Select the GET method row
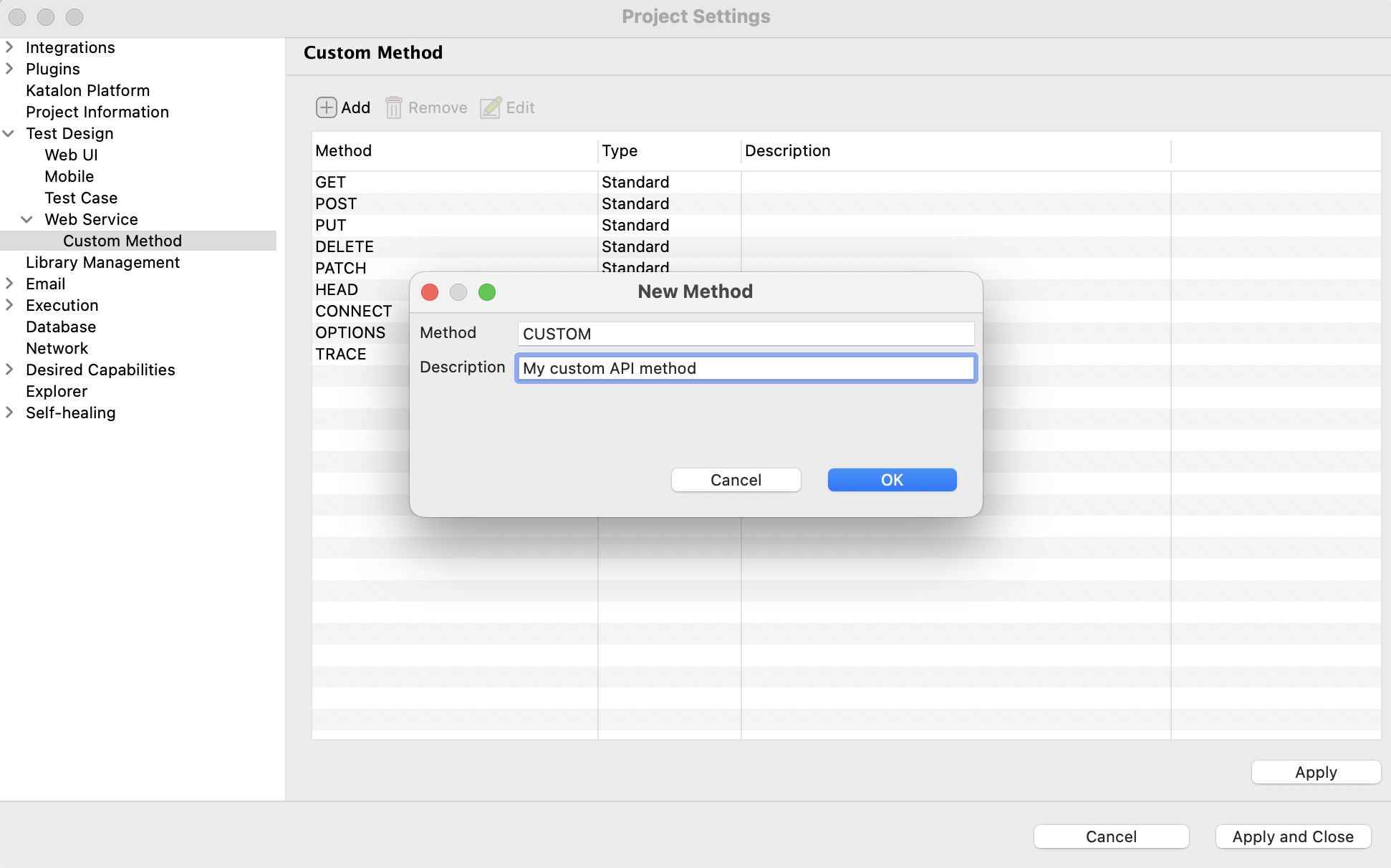Image resolution: width=1391 pixels, height=868 pixels. pyautogui.click(x=331, y=182)
